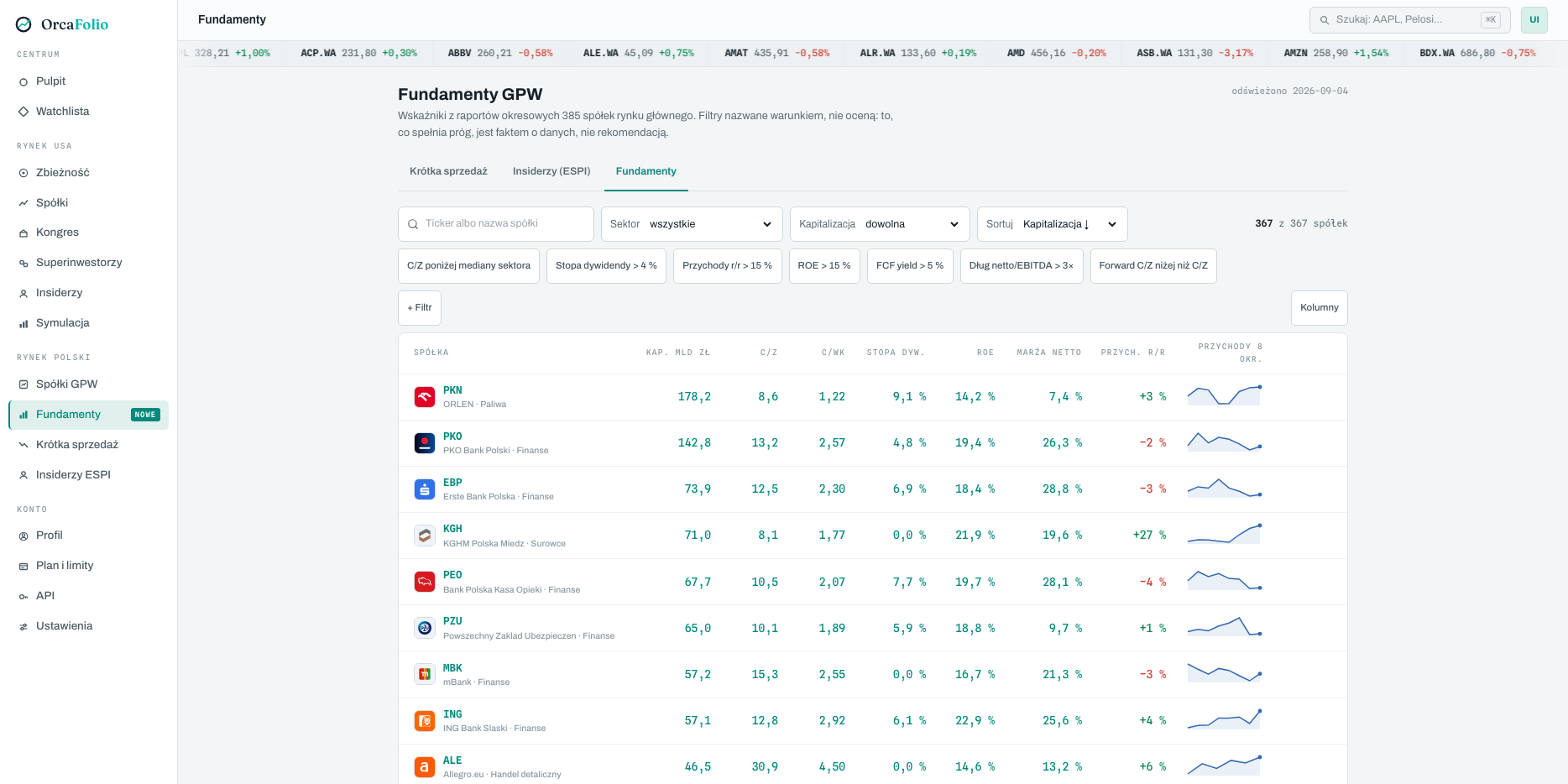Click the Erste Bank Polska logo
Viewport: 1568px width, 784px height.
[425, 489]
